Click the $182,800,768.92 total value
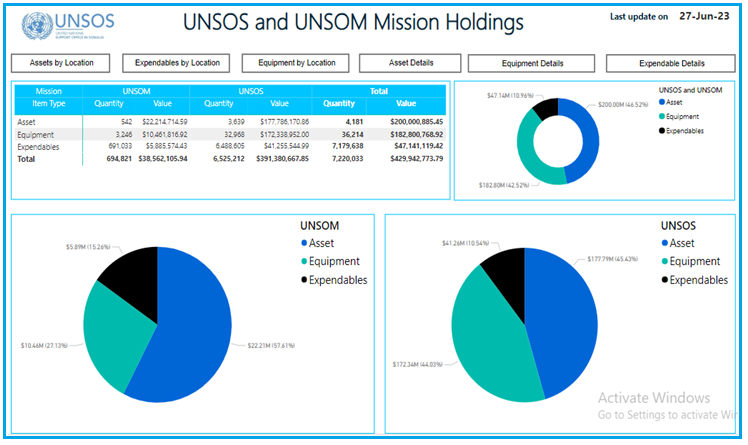The width and height of the screenshot is (748, 445). tap(416, 135)
